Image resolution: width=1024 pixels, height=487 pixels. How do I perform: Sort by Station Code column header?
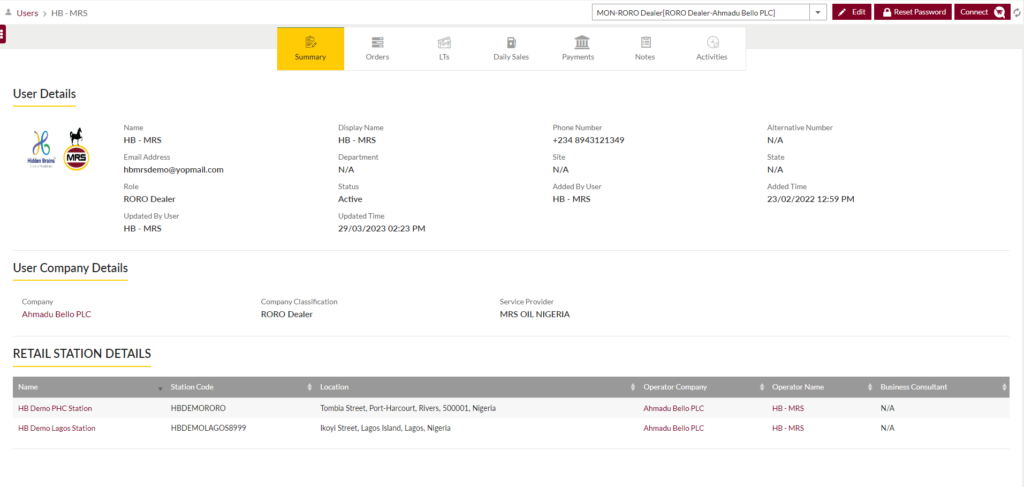[240, 387]
